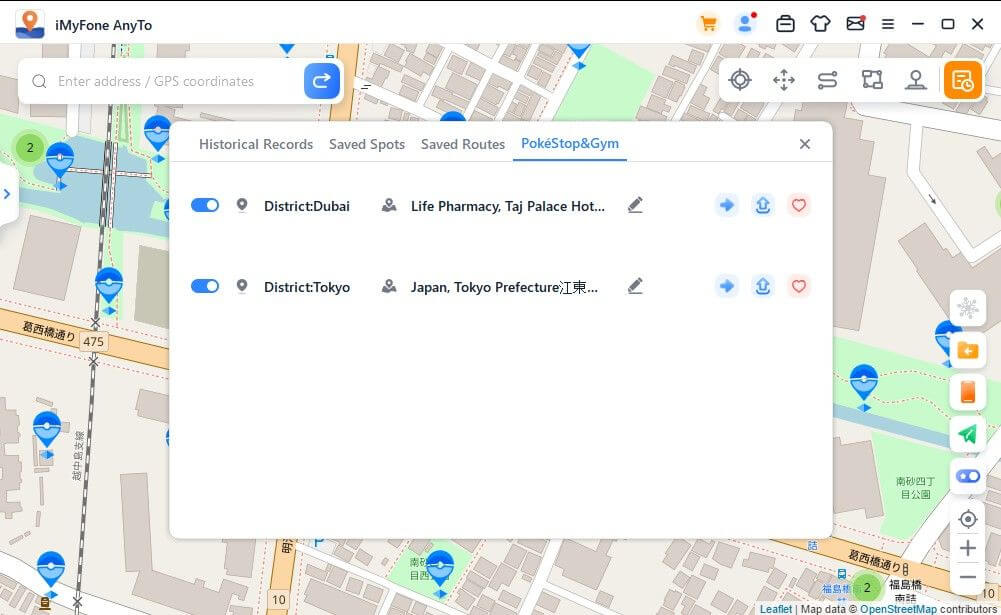
Task: Open the mail messages icon
Action: coord(855,24)
